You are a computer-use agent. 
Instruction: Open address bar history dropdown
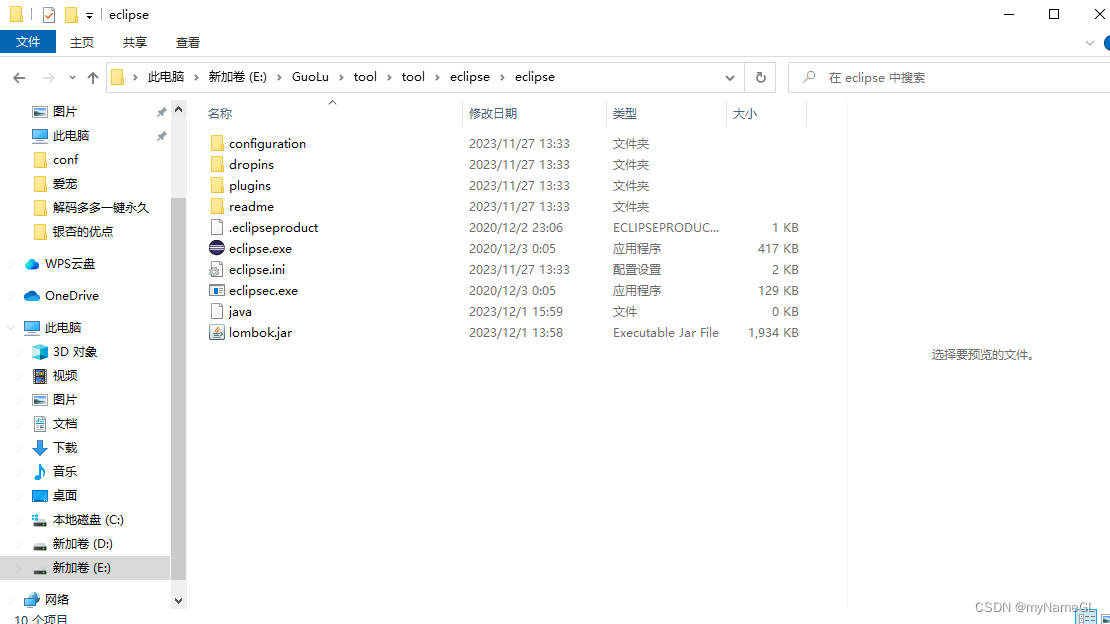[x=730, y=78]
